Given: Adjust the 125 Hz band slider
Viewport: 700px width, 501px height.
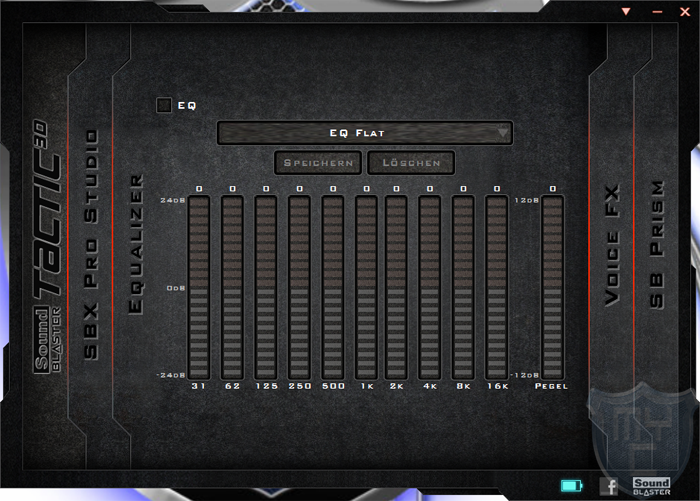Looking at the screenshot, I should pos(266,287).
